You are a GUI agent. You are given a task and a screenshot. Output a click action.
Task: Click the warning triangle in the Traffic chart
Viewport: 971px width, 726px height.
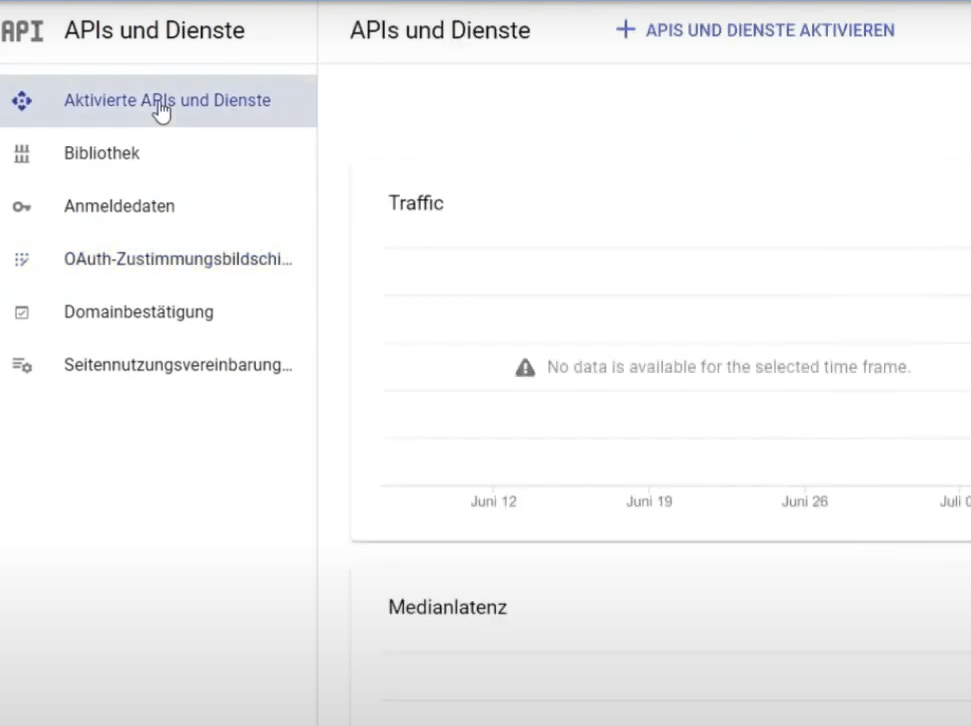tap(525, 368)
